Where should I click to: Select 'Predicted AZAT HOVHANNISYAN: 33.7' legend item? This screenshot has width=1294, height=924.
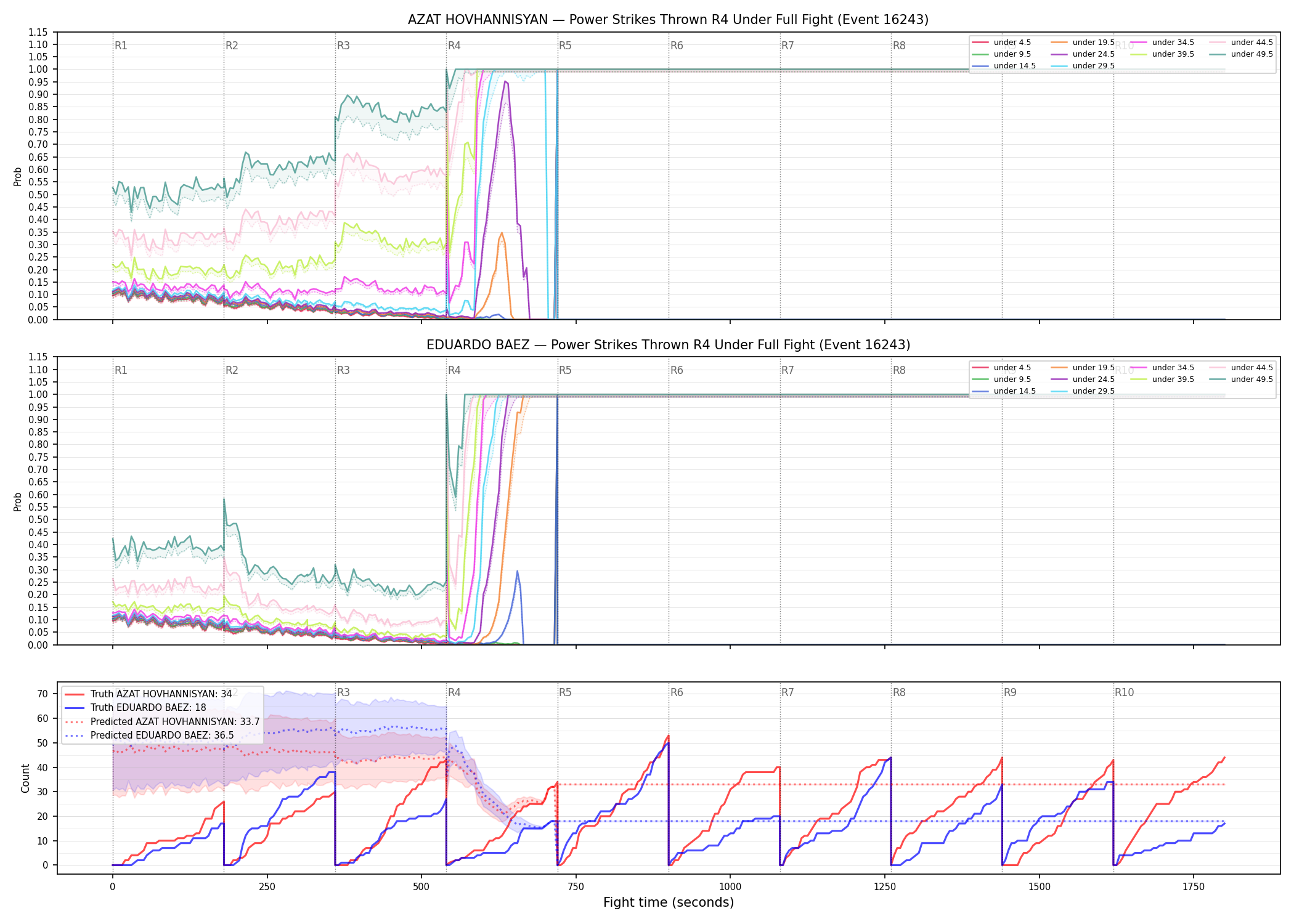click(163, 722)
